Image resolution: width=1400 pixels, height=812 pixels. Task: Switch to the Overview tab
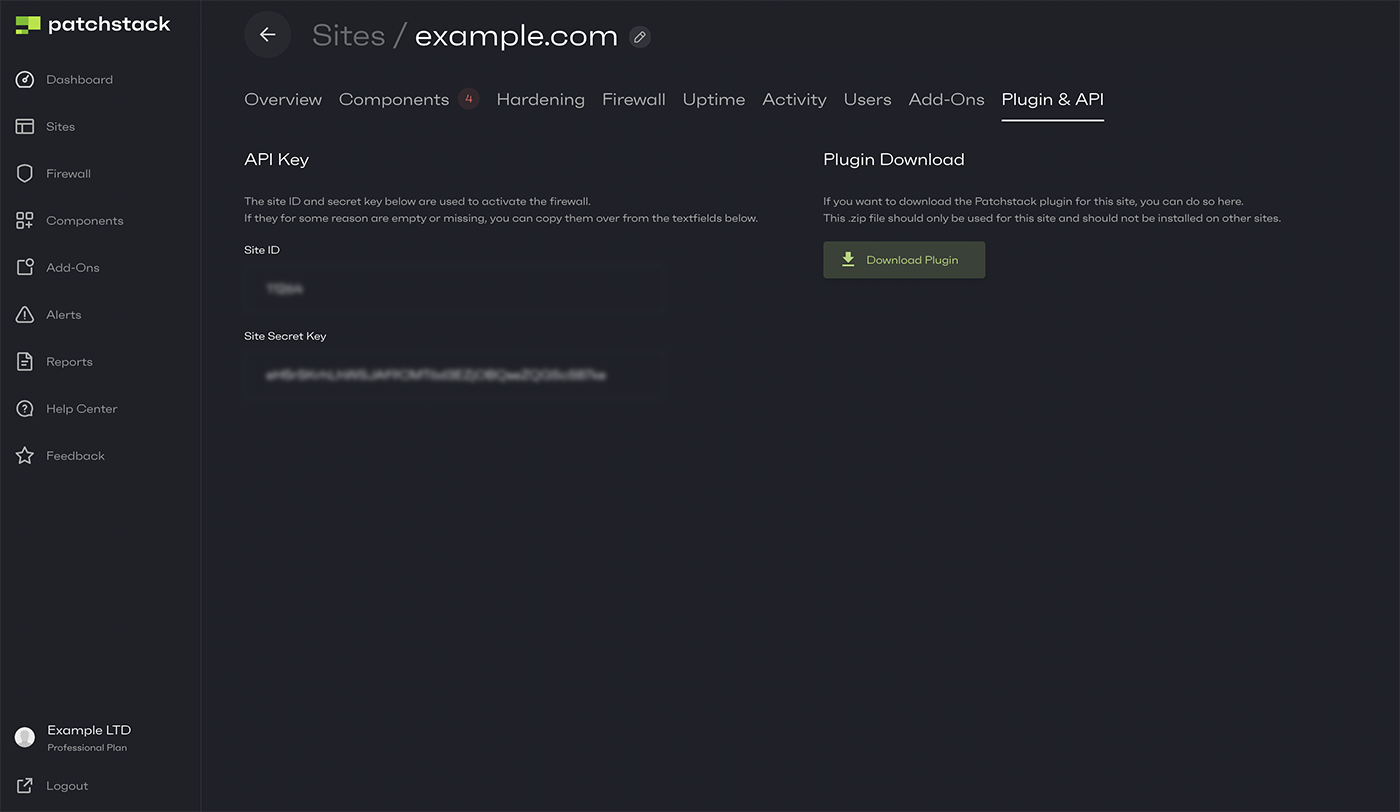click(x=283, y=99)
